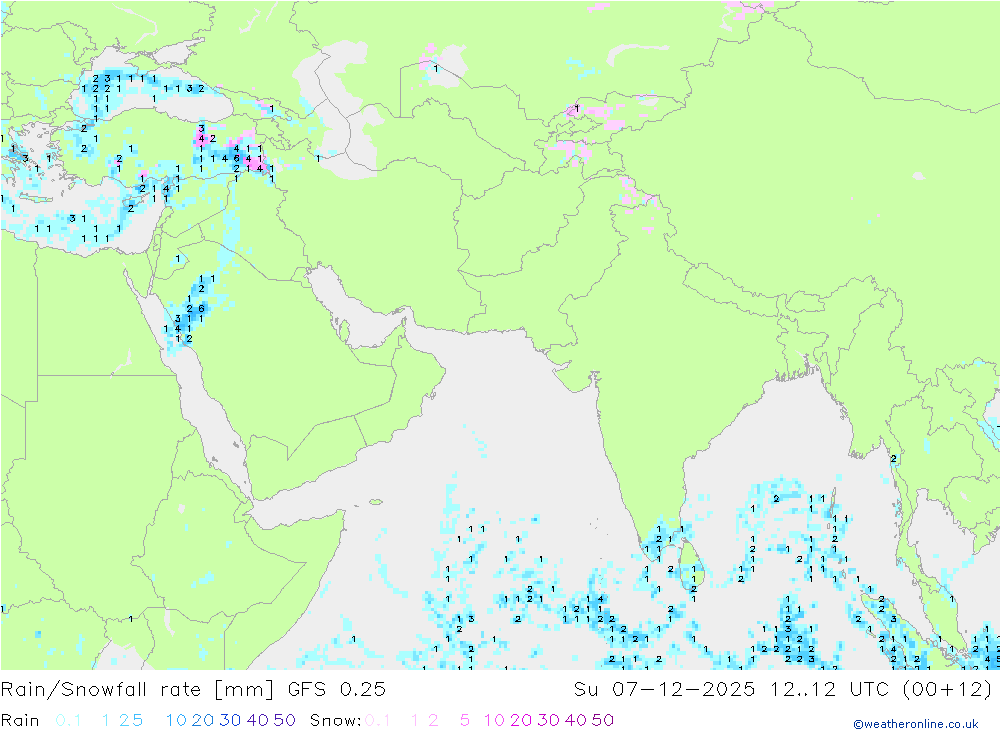The width and height of the screenshot is (1000, 733).
Task: Select the rain legend value 0.1
Action: pos(68,720)
